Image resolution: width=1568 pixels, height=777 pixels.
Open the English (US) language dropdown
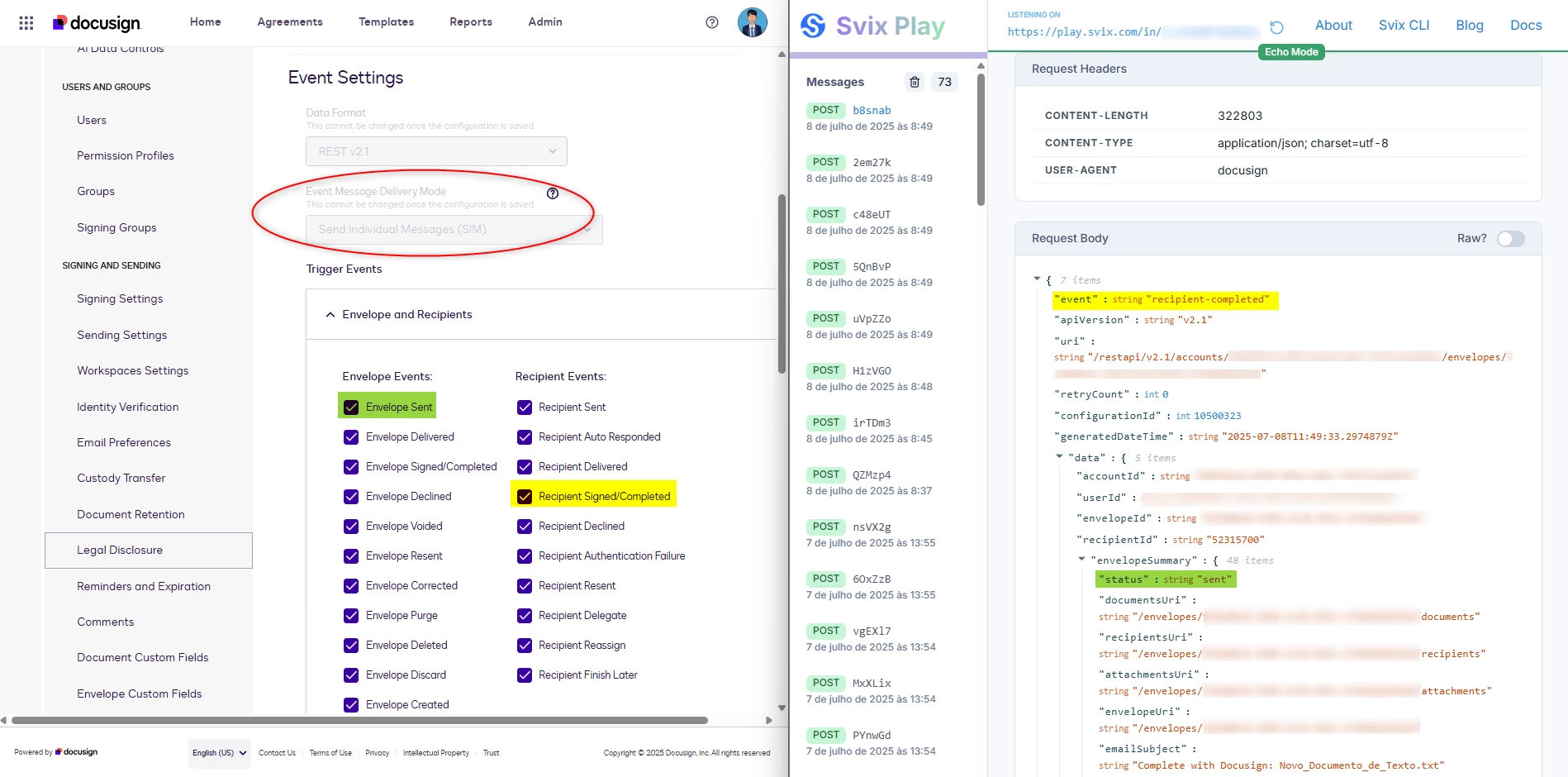(x=219, y=753)
